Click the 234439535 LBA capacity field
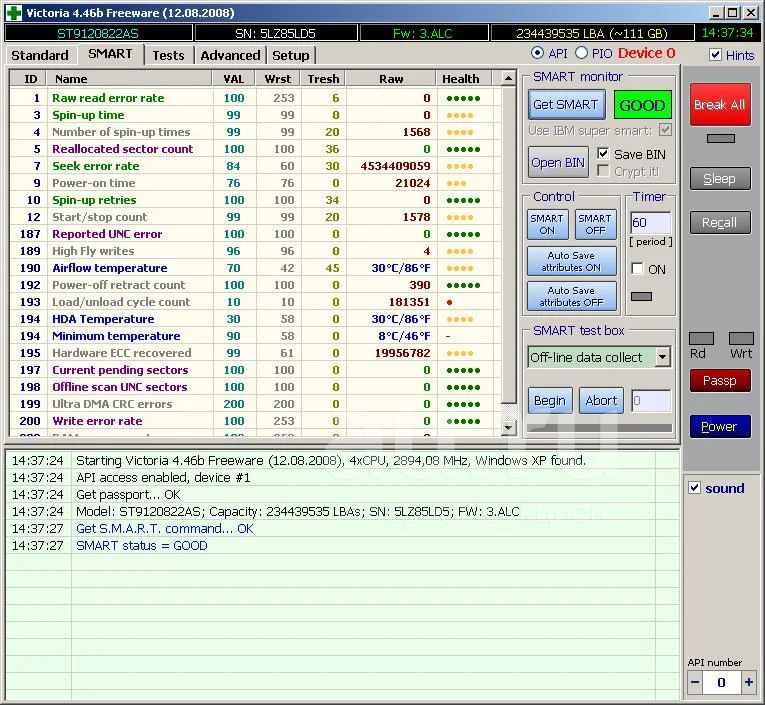 coord(592,33)
